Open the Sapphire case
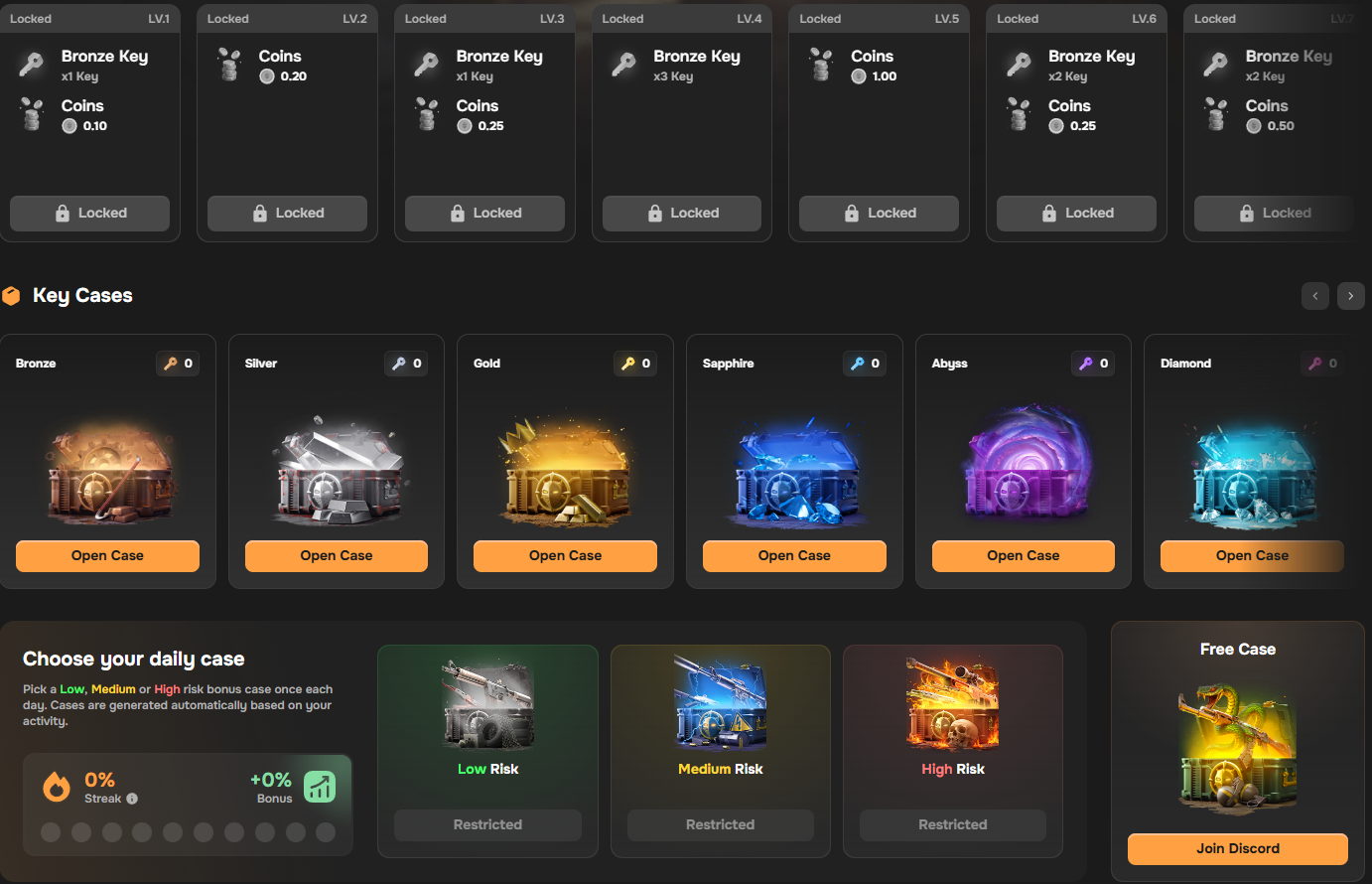This screenshot has height=884, width=1372. click(793, 556)
